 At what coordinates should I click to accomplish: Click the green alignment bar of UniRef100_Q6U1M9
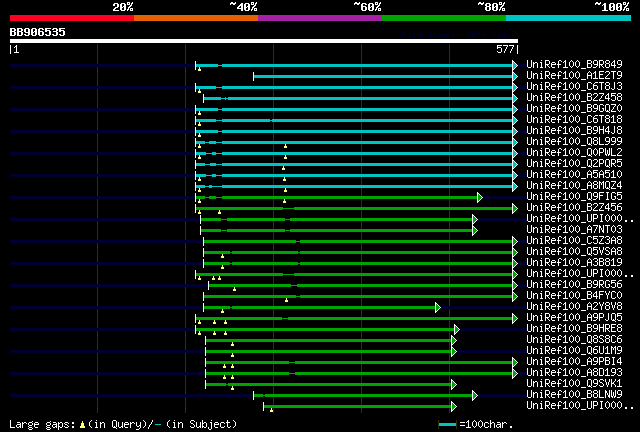click(329, 352)
